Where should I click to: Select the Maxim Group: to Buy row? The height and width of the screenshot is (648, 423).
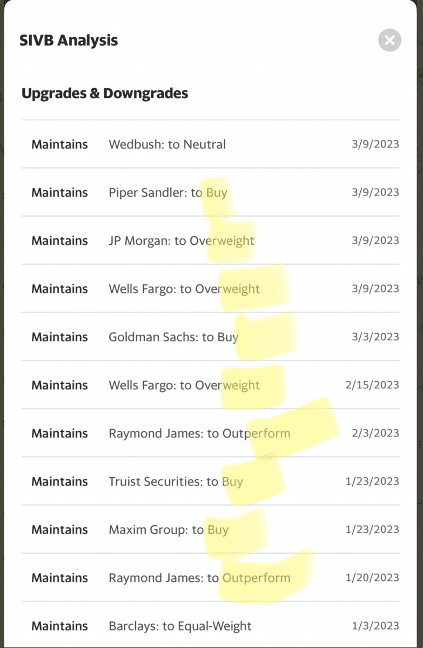point(210,529)
